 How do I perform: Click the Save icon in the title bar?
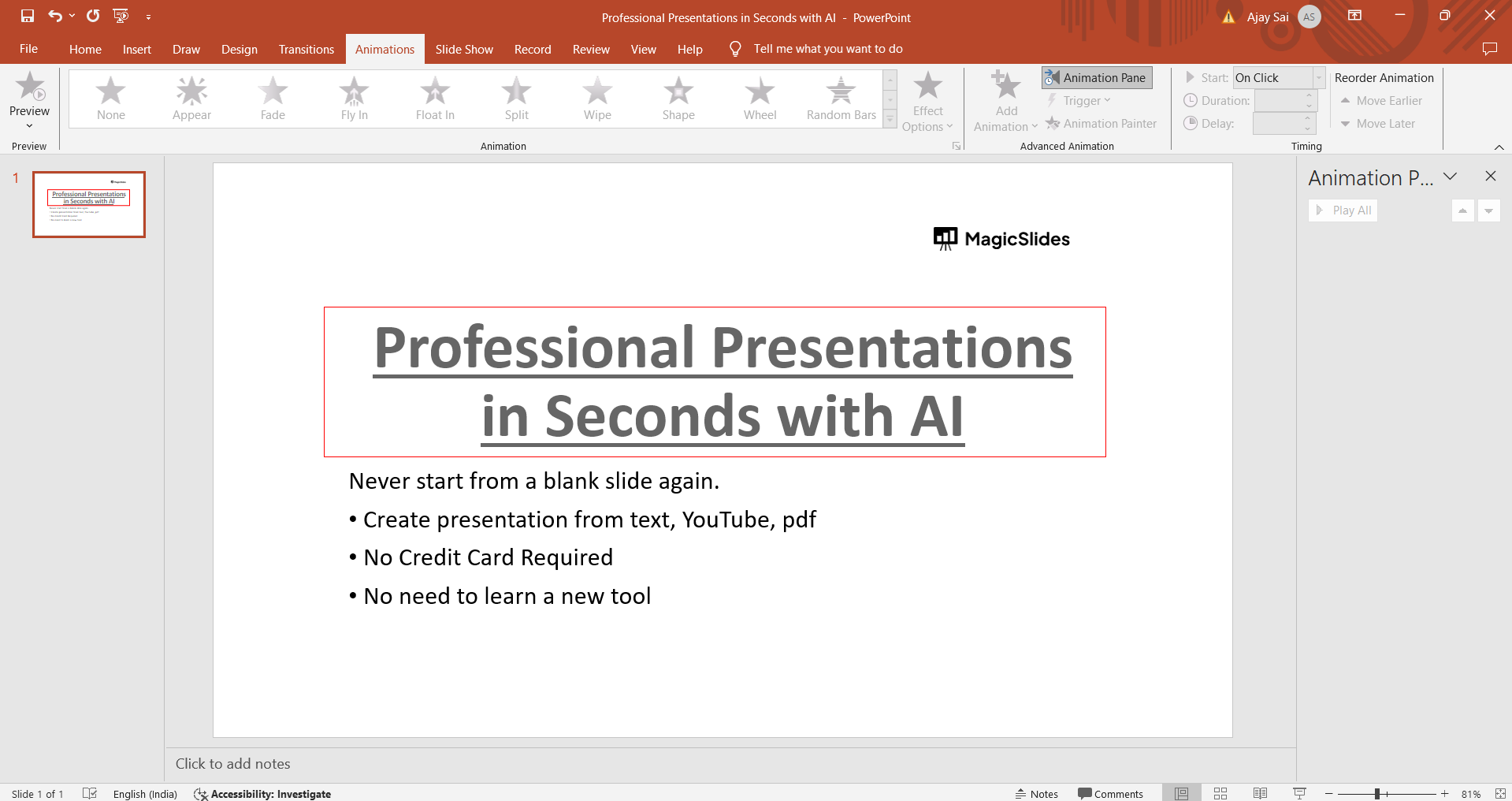28,16
